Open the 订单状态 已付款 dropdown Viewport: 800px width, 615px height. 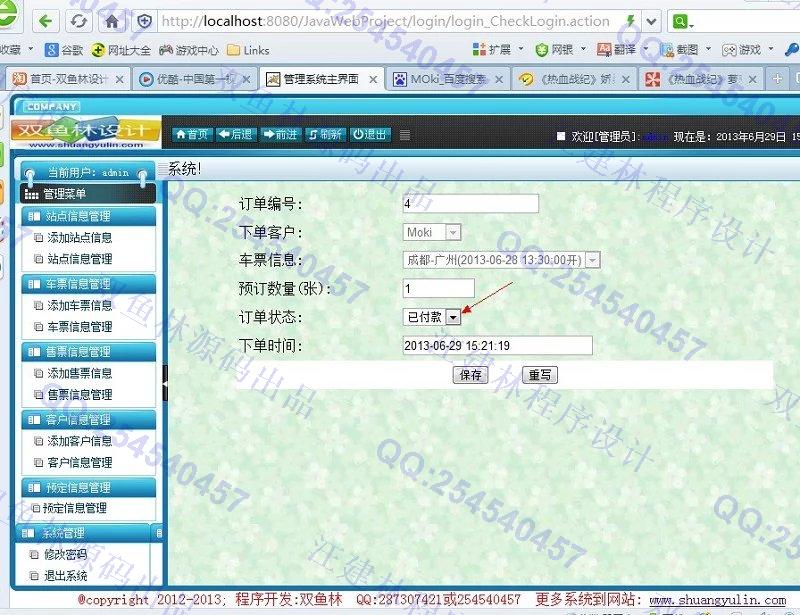coord(432,317)
